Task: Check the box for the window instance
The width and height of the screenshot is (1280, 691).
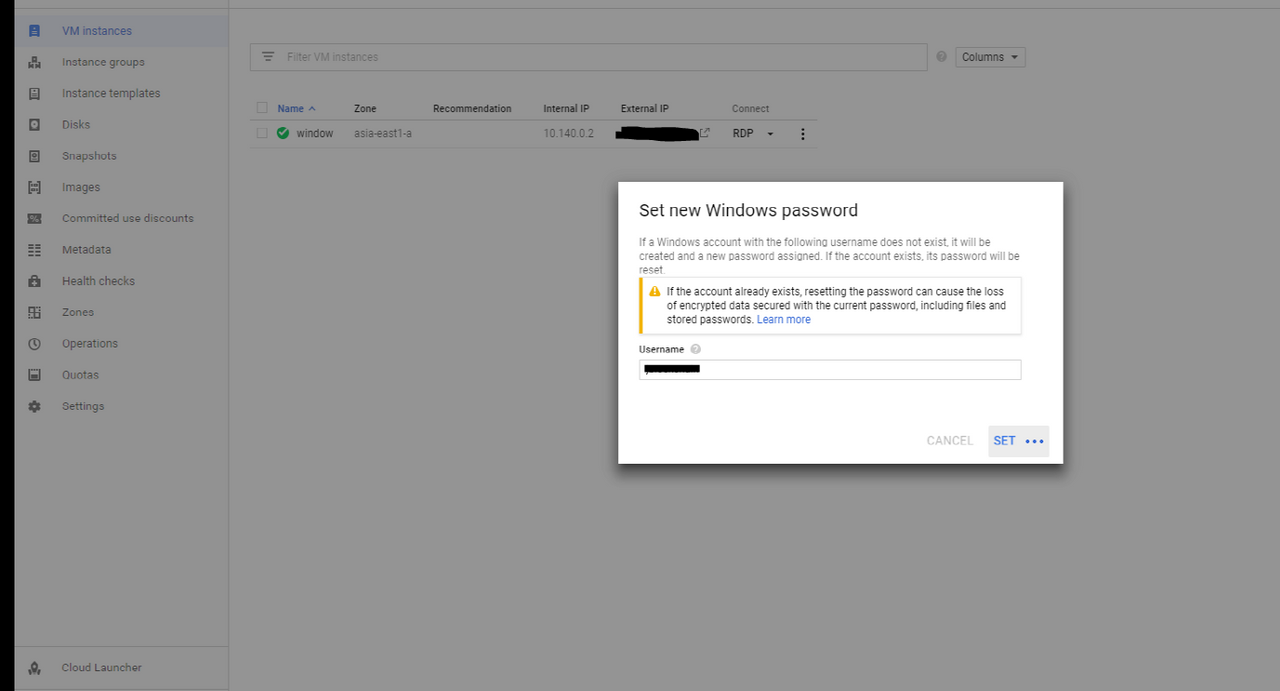Action: 262,133
